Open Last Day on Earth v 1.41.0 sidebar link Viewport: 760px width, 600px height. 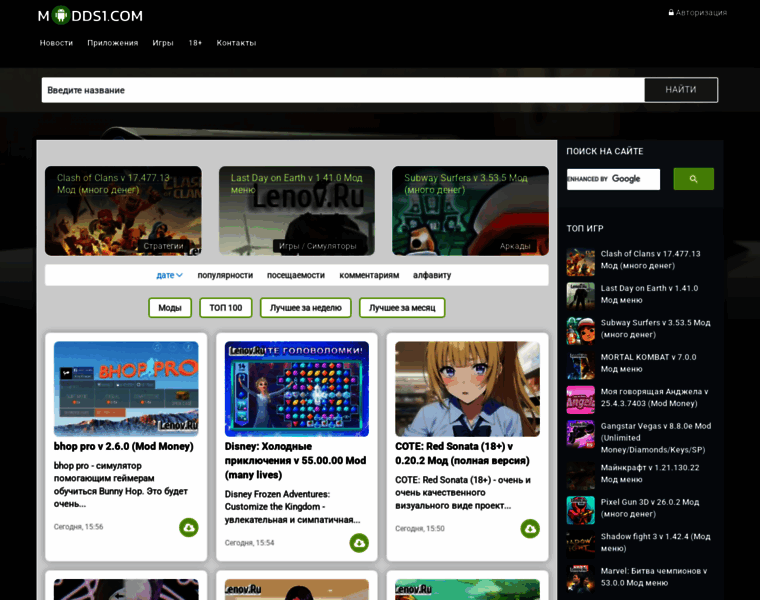649,294
